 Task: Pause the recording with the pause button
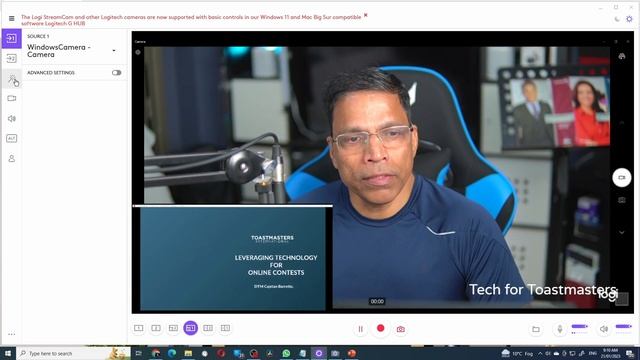pyautogui.click(x=360, y=329)
